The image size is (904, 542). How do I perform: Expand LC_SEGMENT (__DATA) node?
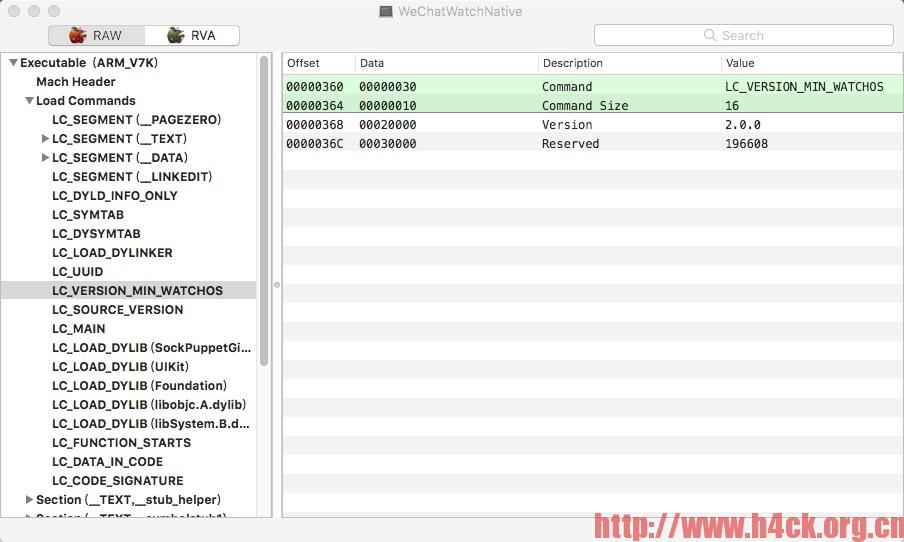click(x=45, y=157)
